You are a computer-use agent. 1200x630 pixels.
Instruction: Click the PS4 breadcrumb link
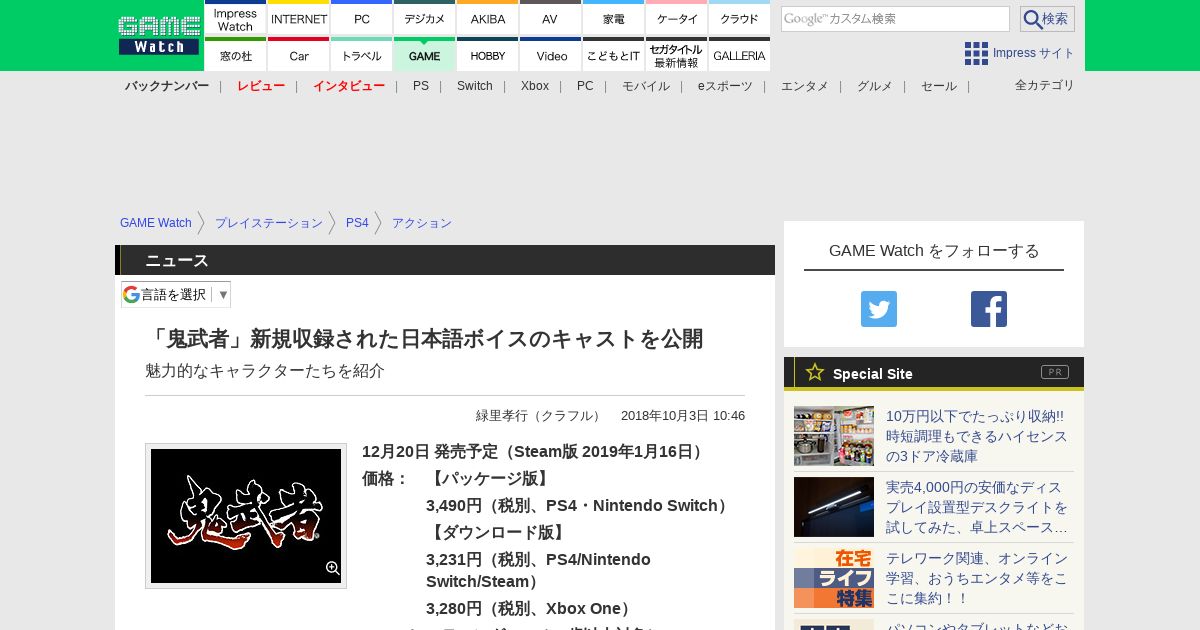(x=357, y=223)
